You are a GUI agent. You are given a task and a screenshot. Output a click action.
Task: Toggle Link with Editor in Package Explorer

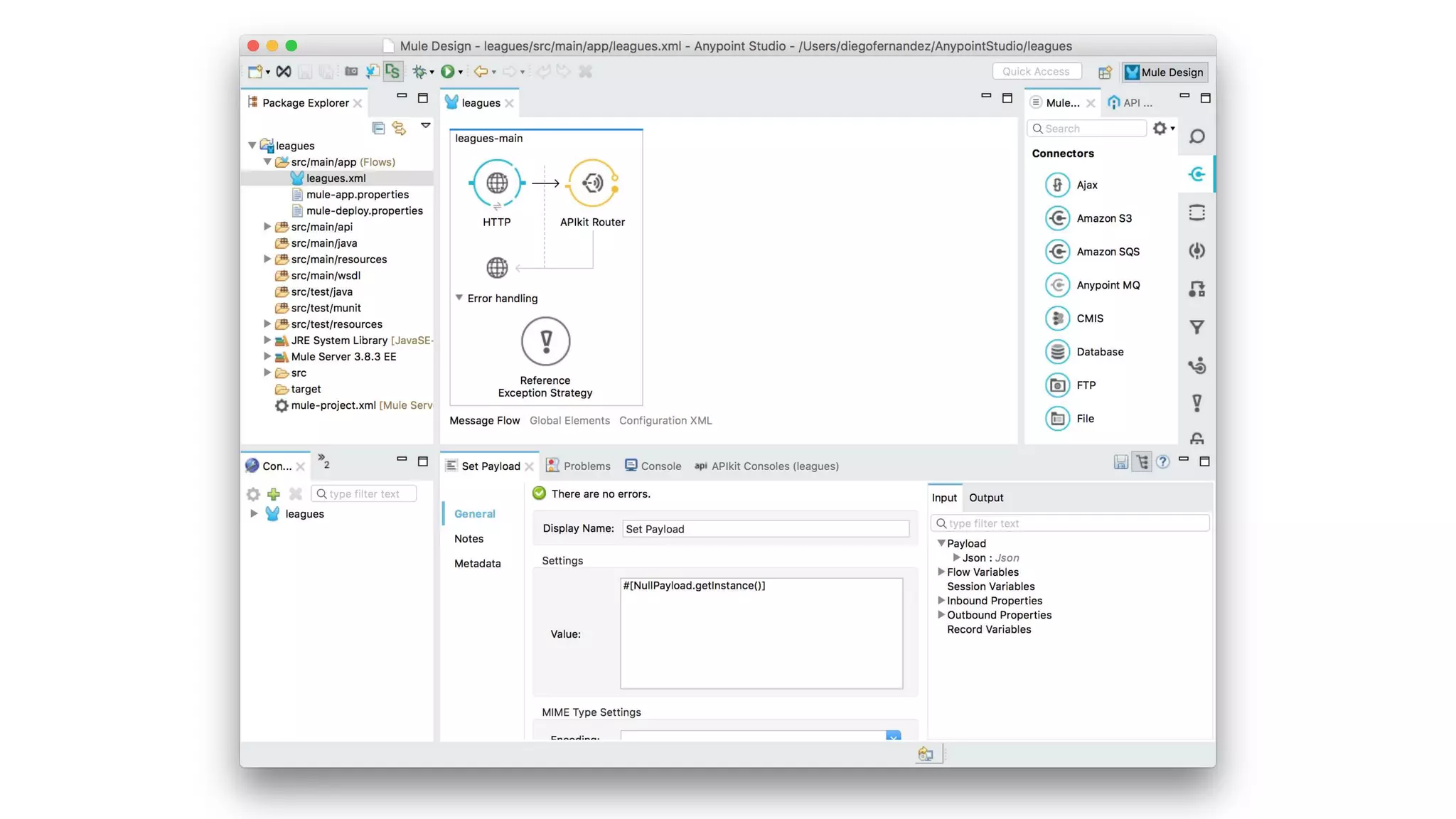point(399,128)
